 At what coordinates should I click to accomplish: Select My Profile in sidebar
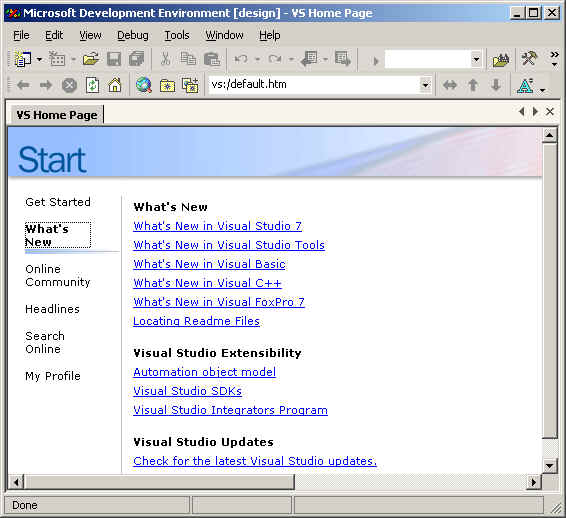[53, 376]
